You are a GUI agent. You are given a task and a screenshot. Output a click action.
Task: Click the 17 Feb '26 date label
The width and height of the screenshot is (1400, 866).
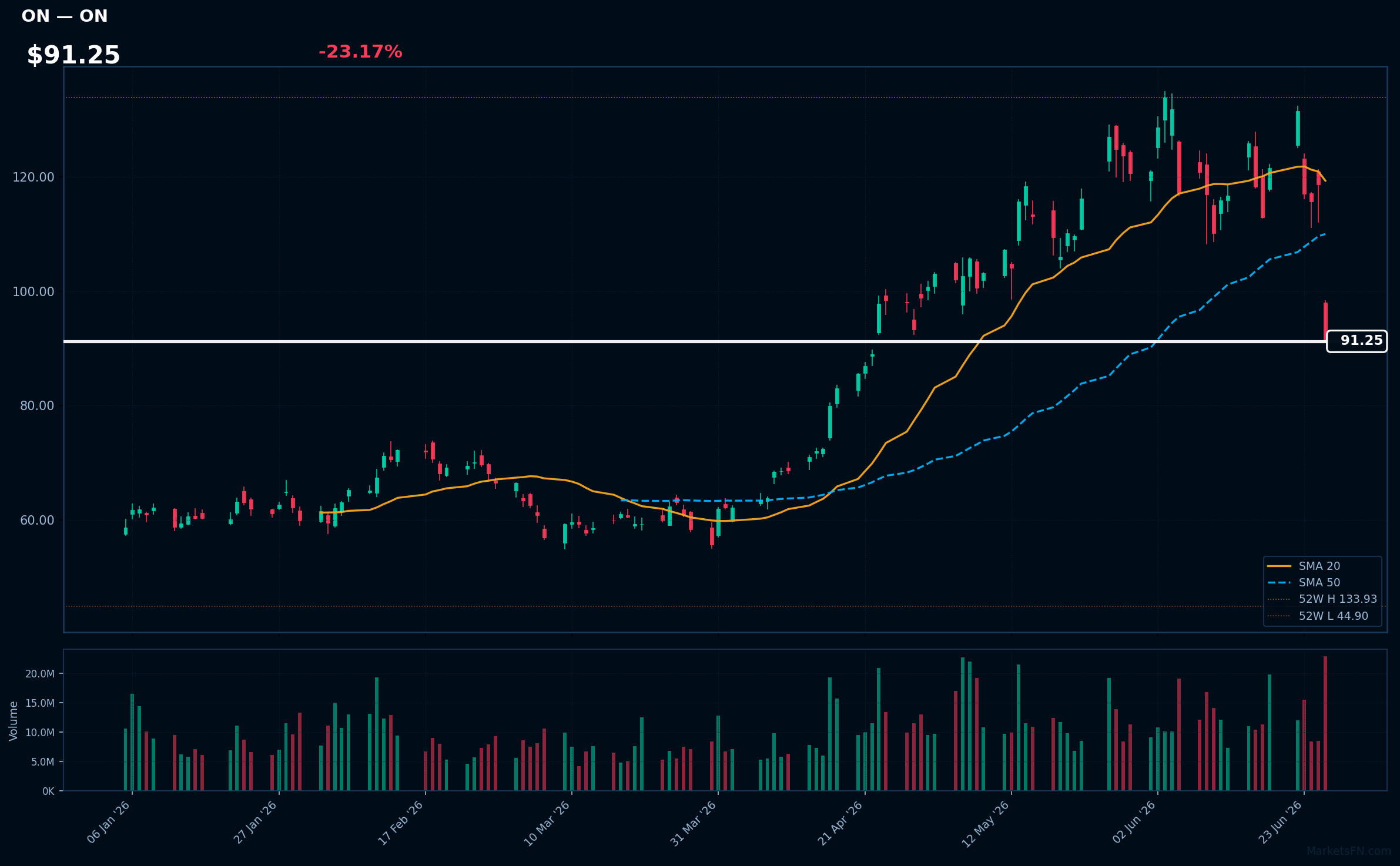coord(402,823)
